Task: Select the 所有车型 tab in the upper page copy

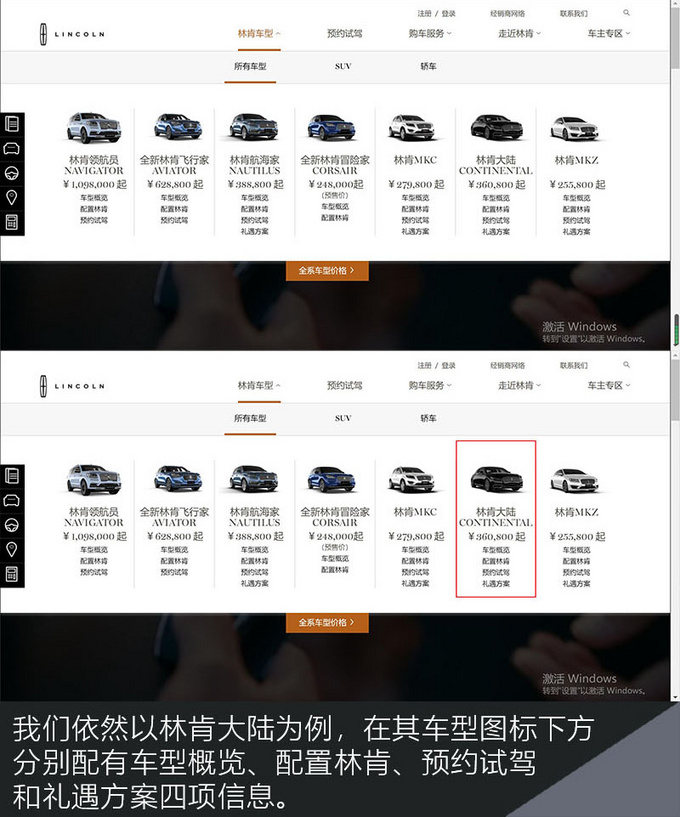Action: 250,66
